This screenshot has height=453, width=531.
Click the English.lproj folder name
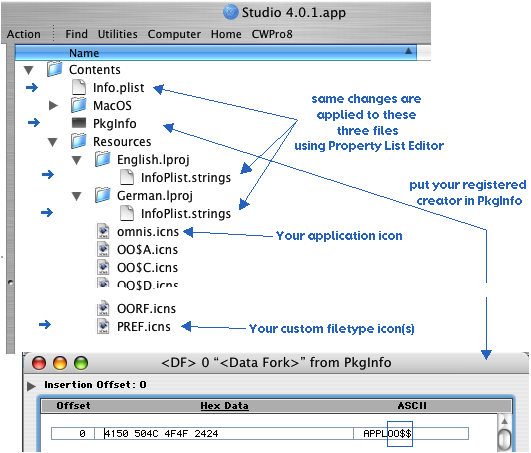(x=153, y=160)
